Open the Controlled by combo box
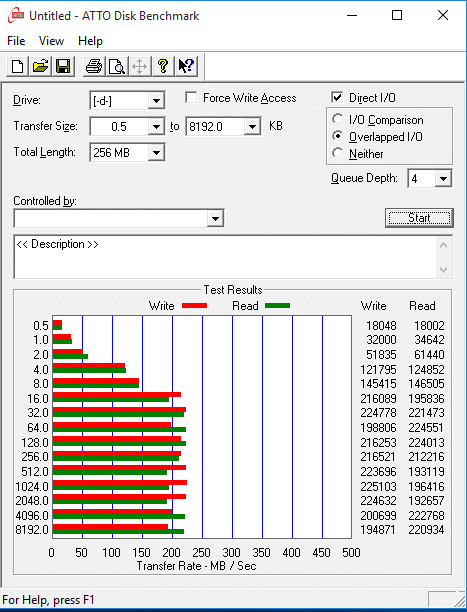Viewport: 467px width, 612px height. (x=119, y=218)
